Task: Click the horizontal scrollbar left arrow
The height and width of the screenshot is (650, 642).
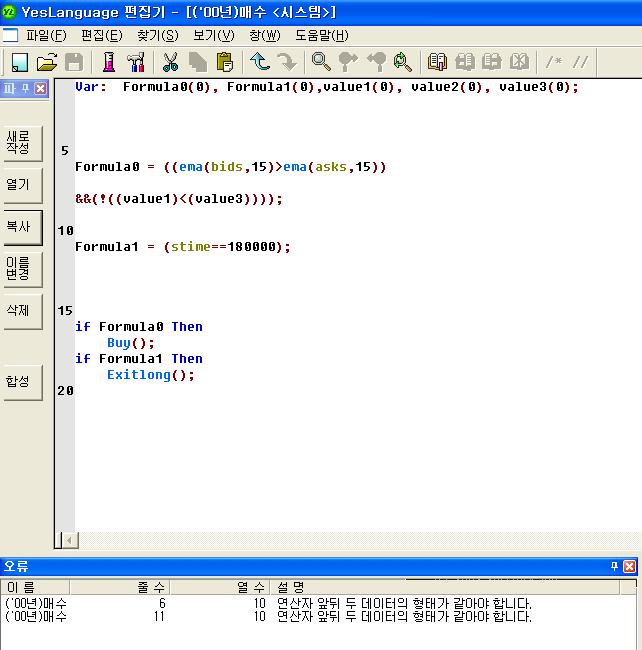Action: [70, 540]
